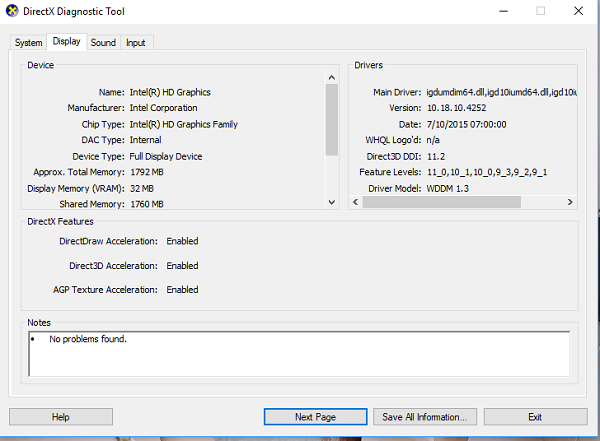The height and width of the screenshot is (441, 600).
Task: Click the Device panel vertical scrollbar thumb
Action: point(332,120)
